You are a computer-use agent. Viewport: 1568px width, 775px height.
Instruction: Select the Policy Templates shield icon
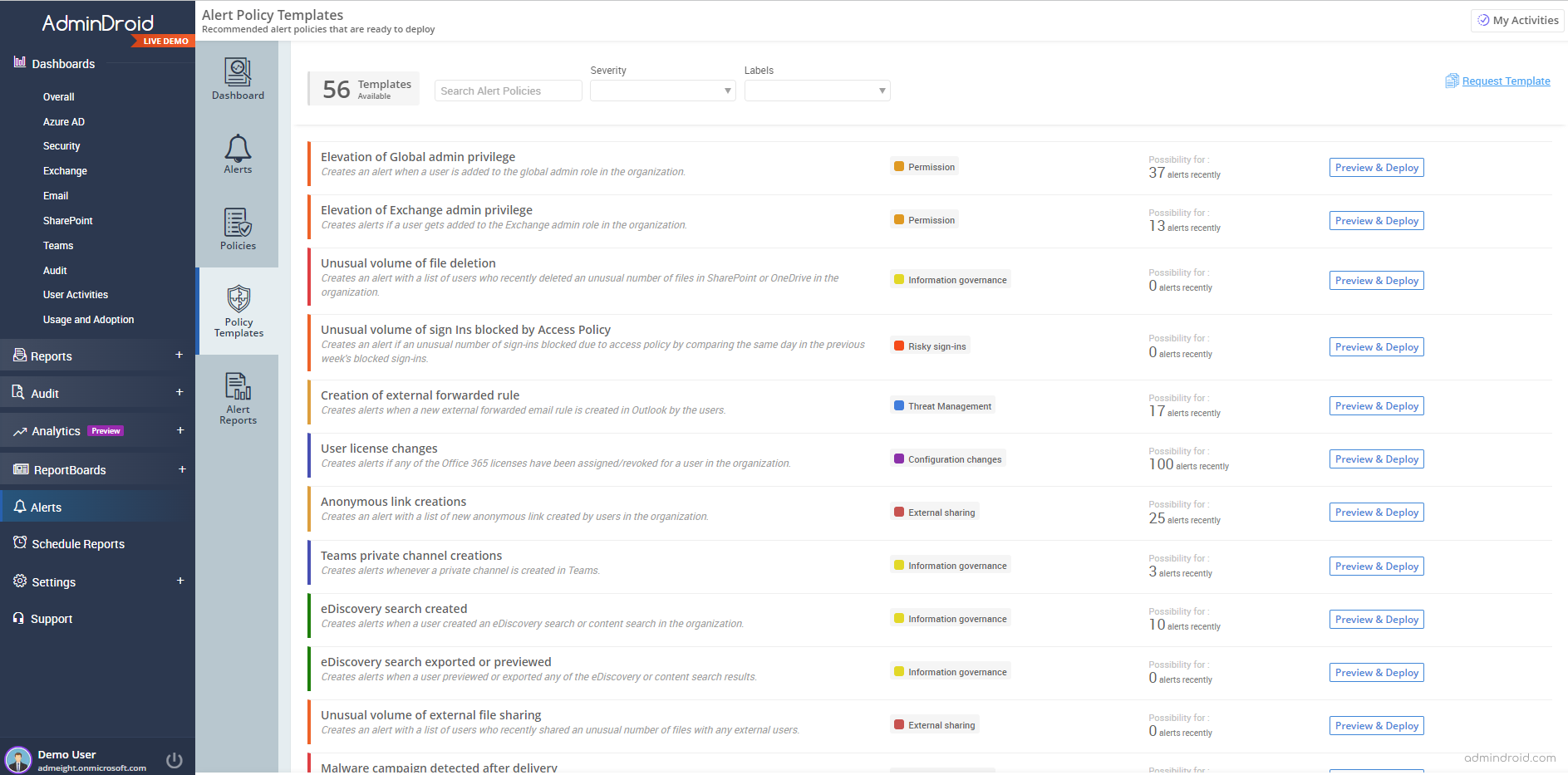(x=238, y=301)
